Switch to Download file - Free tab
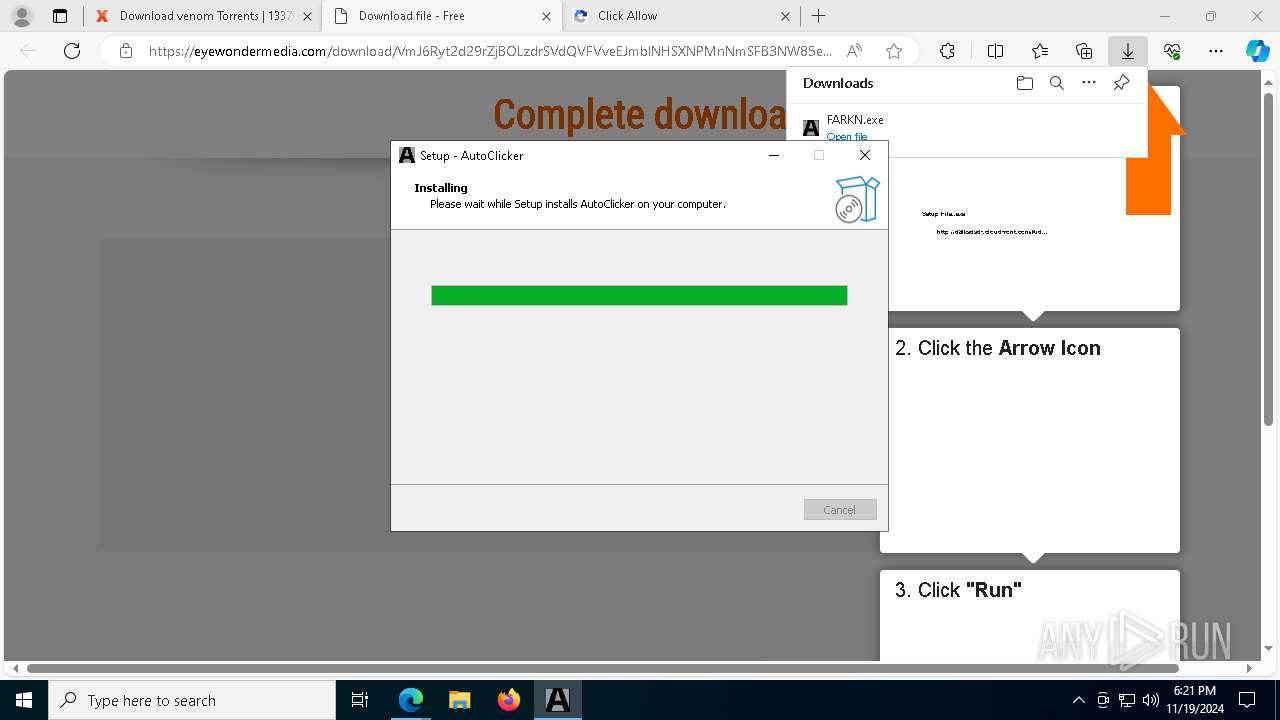Image resolution: width=1280 pixels, height=720 pixels. tap(440, 16)
